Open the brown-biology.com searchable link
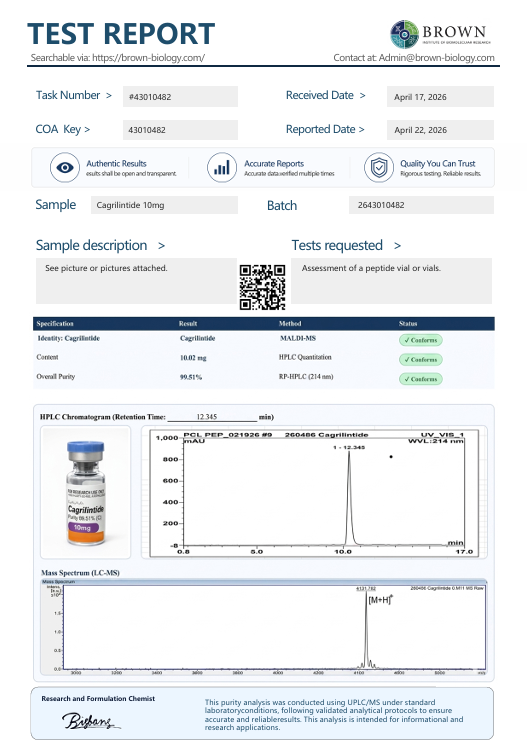 [x=148, y=58]
